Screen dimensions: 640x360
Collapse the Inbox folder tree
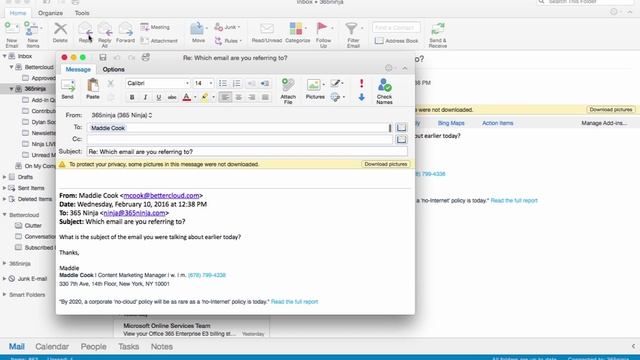coord(4,56)
